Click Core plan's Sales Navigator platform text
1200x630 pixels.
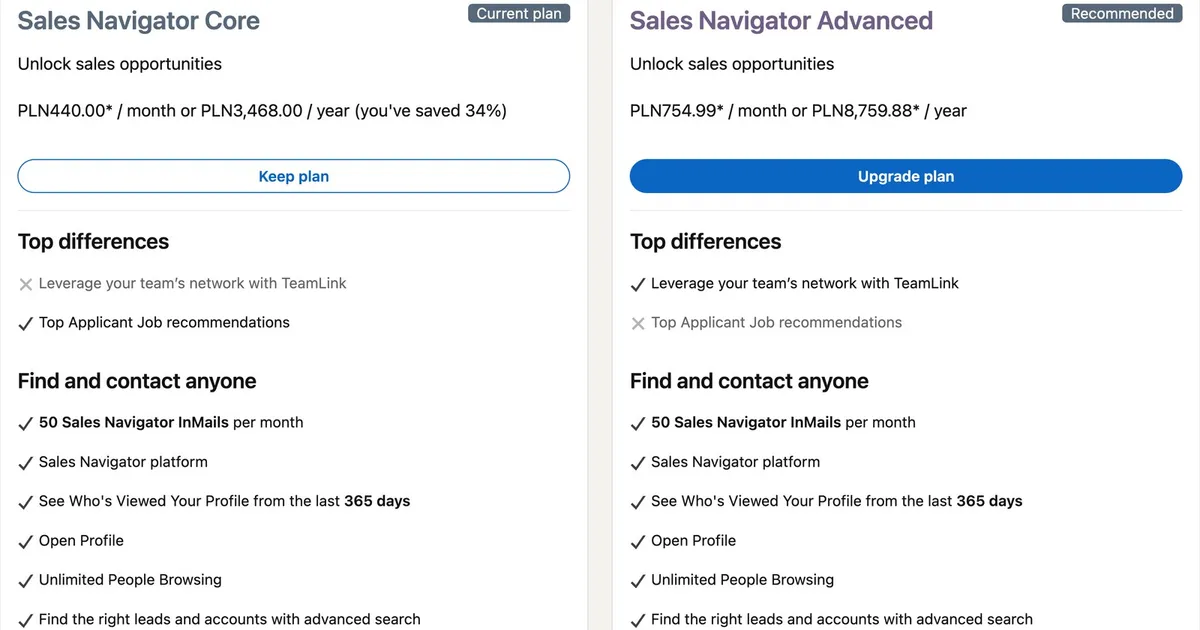pos(123,462)
